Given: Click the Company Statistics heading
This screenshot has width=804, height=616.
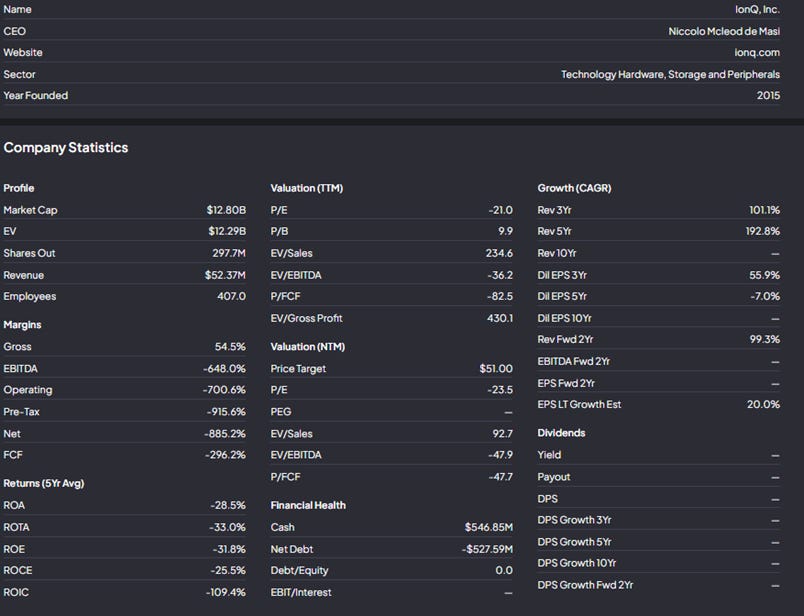Looking at the screenshot, I should point(66,148).
